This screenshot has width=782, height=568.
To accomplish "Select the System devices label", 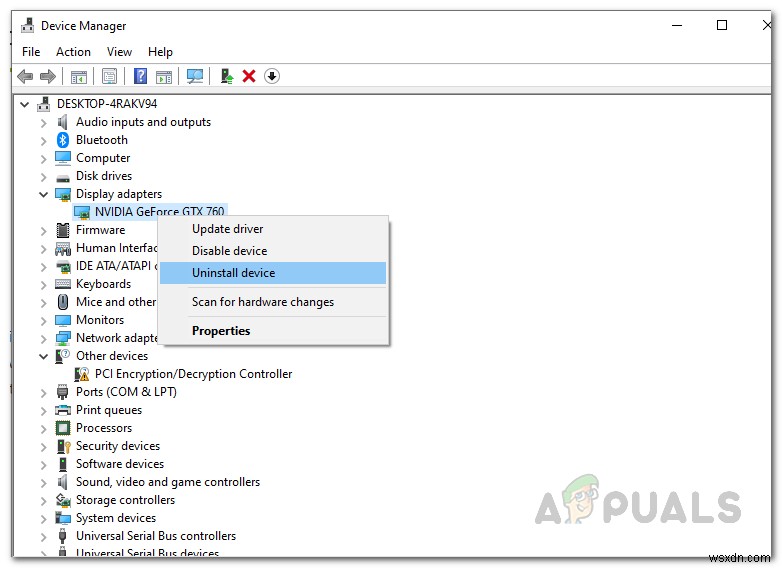I will point(116,518).
